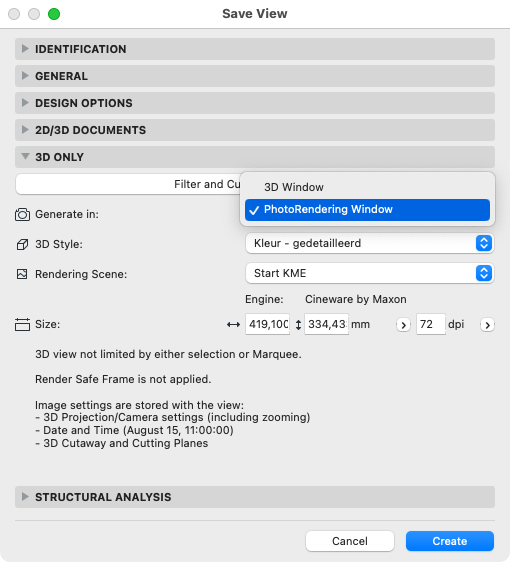
Task: Click the dpi resolution input field
Action: [431, 324]
